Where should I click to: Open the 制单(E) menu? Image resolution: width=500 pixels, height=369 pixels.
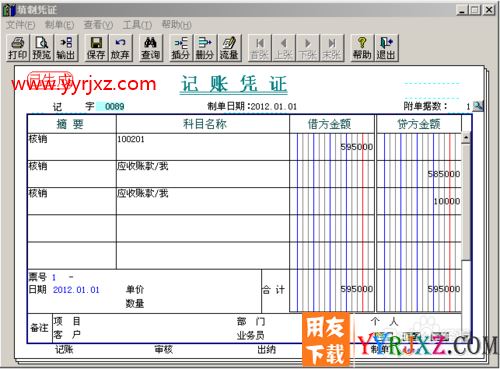click(60, 25)
